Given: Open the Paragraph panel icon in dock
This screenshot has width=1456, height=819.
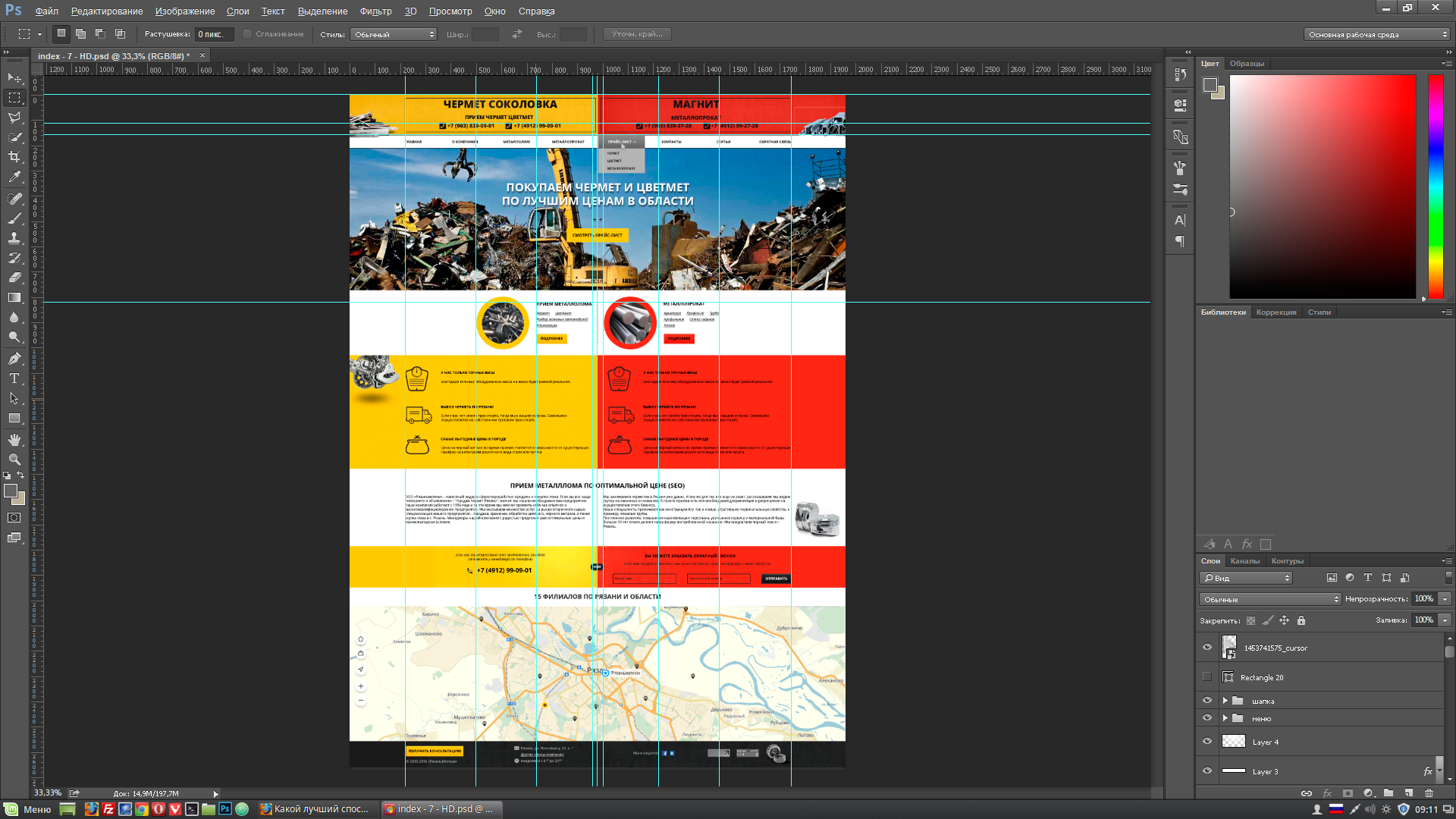Looking at the screenshot, I should pos(1180,241).
